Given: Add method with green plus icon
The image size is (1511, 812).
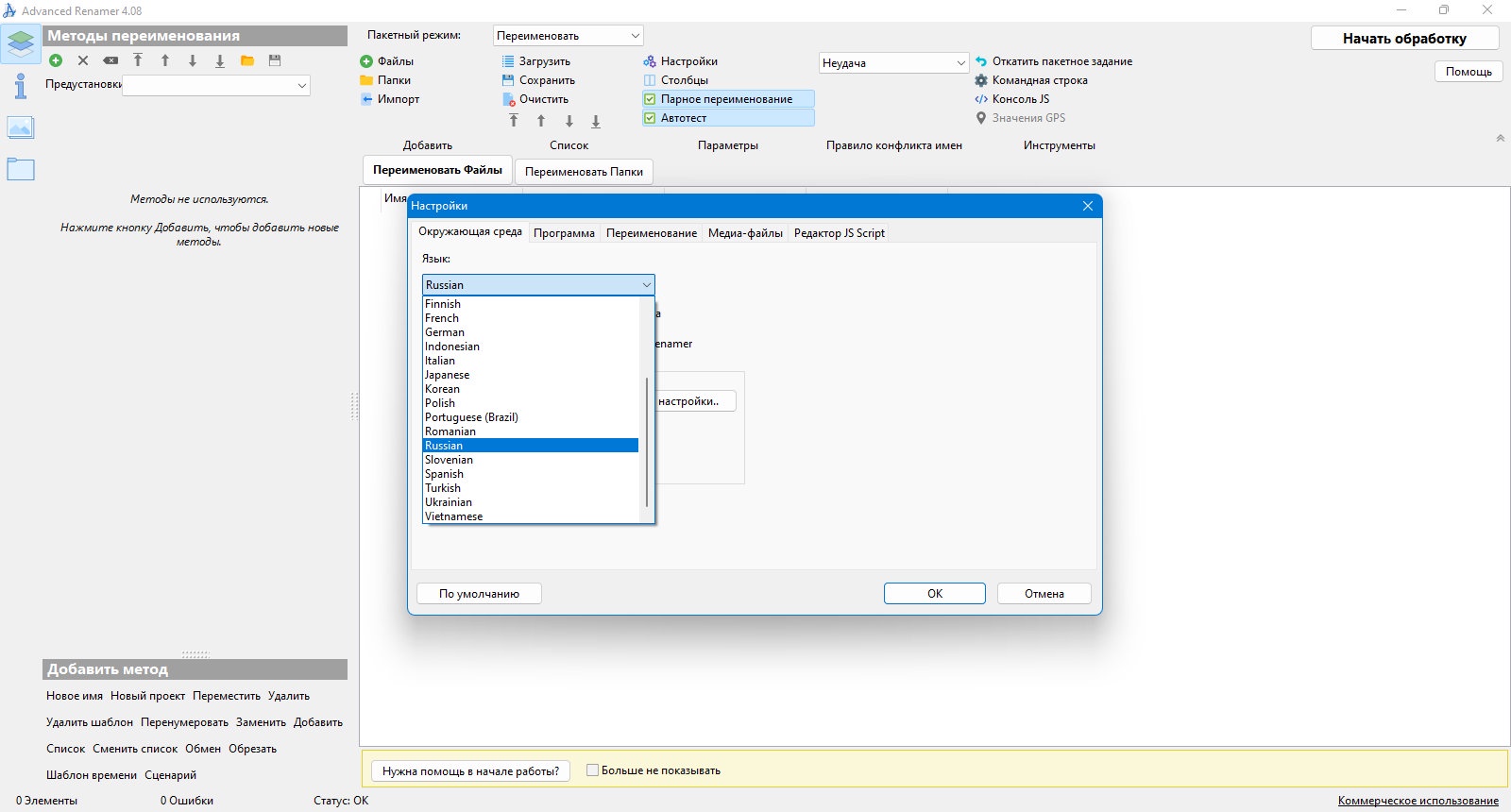Looking at the screenshot, I should [56, 60].
